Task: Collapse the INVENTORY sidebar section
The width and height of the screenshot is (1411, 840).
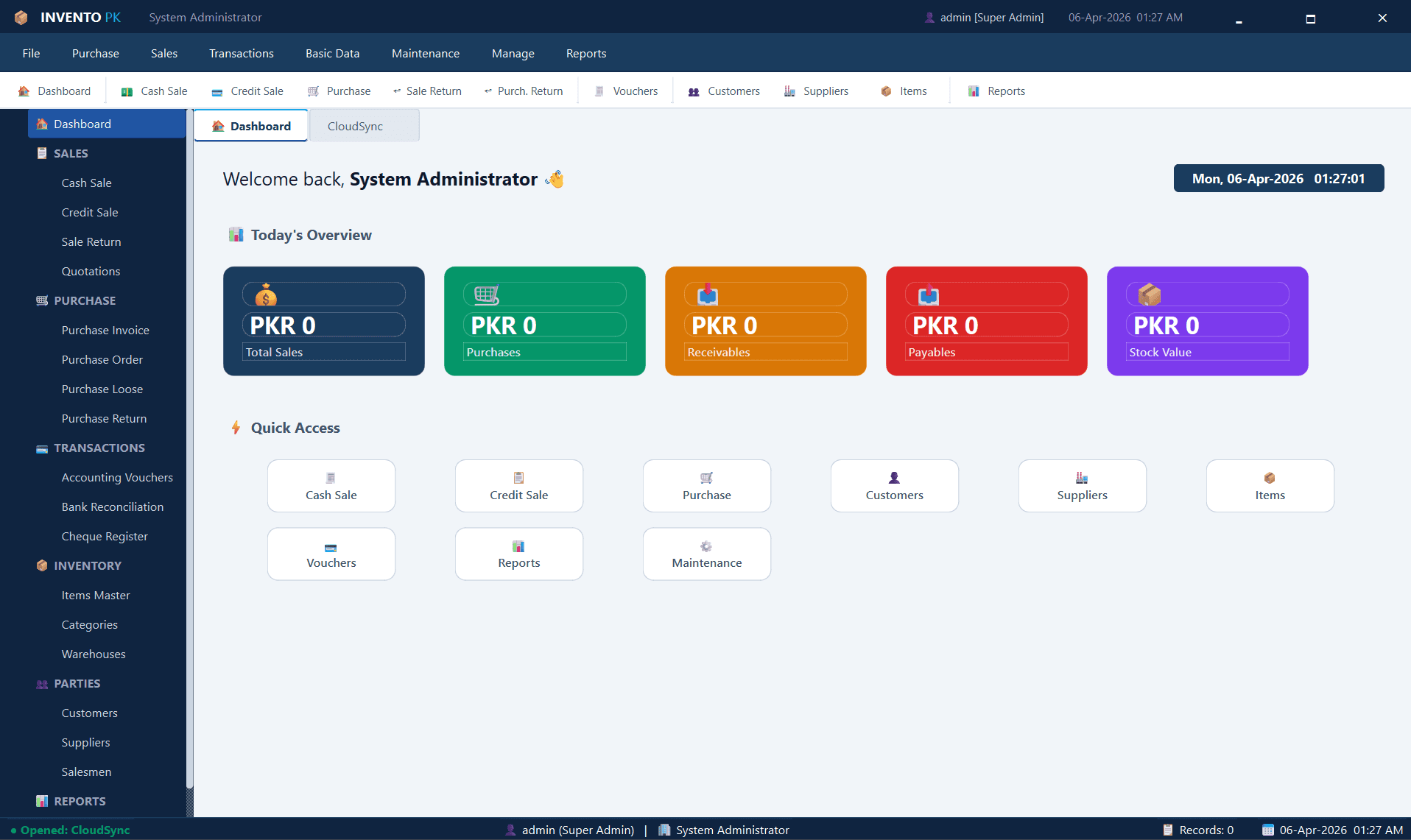Action: [87, 565]
